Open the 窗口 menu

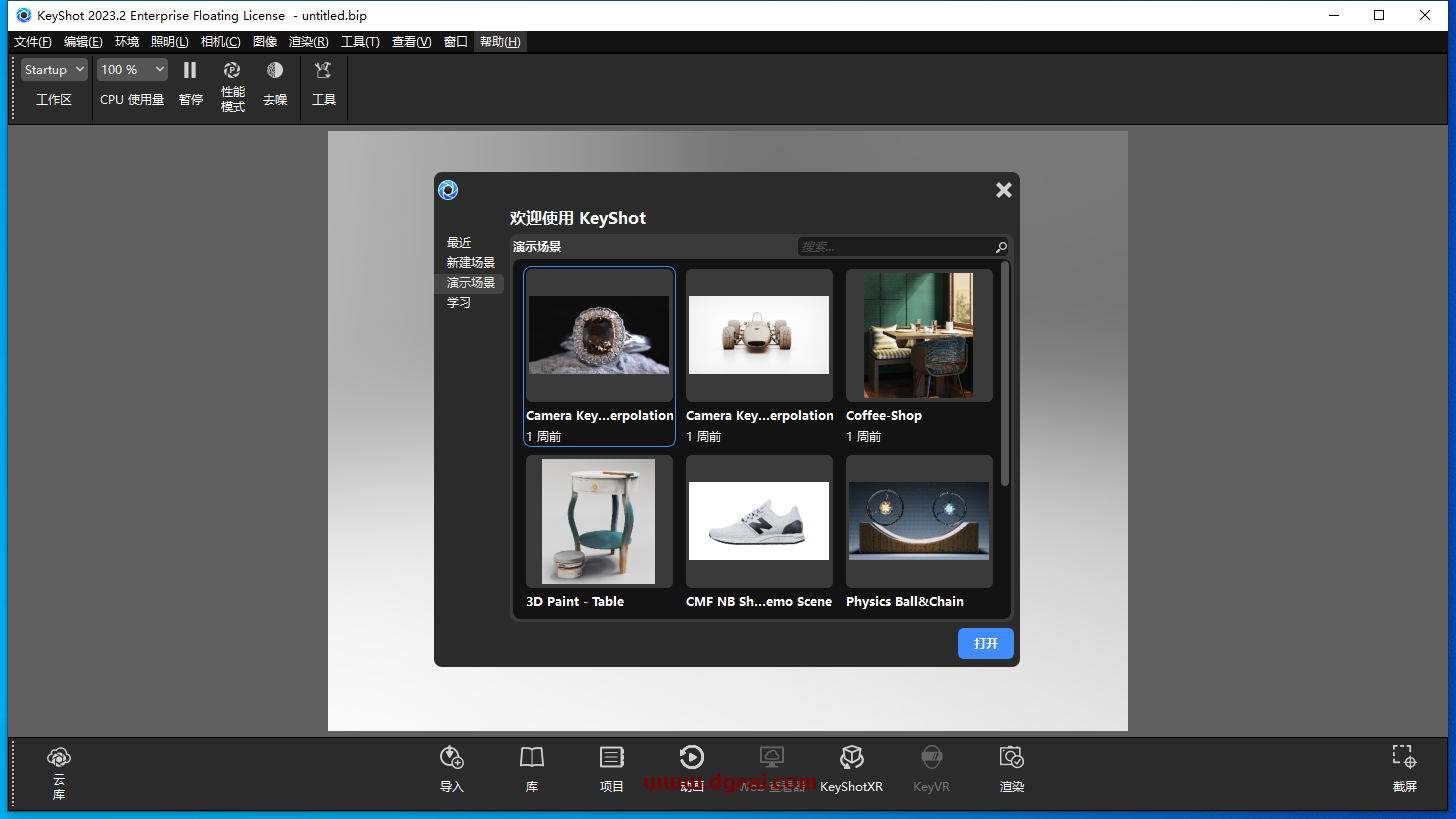pos(456,42)
